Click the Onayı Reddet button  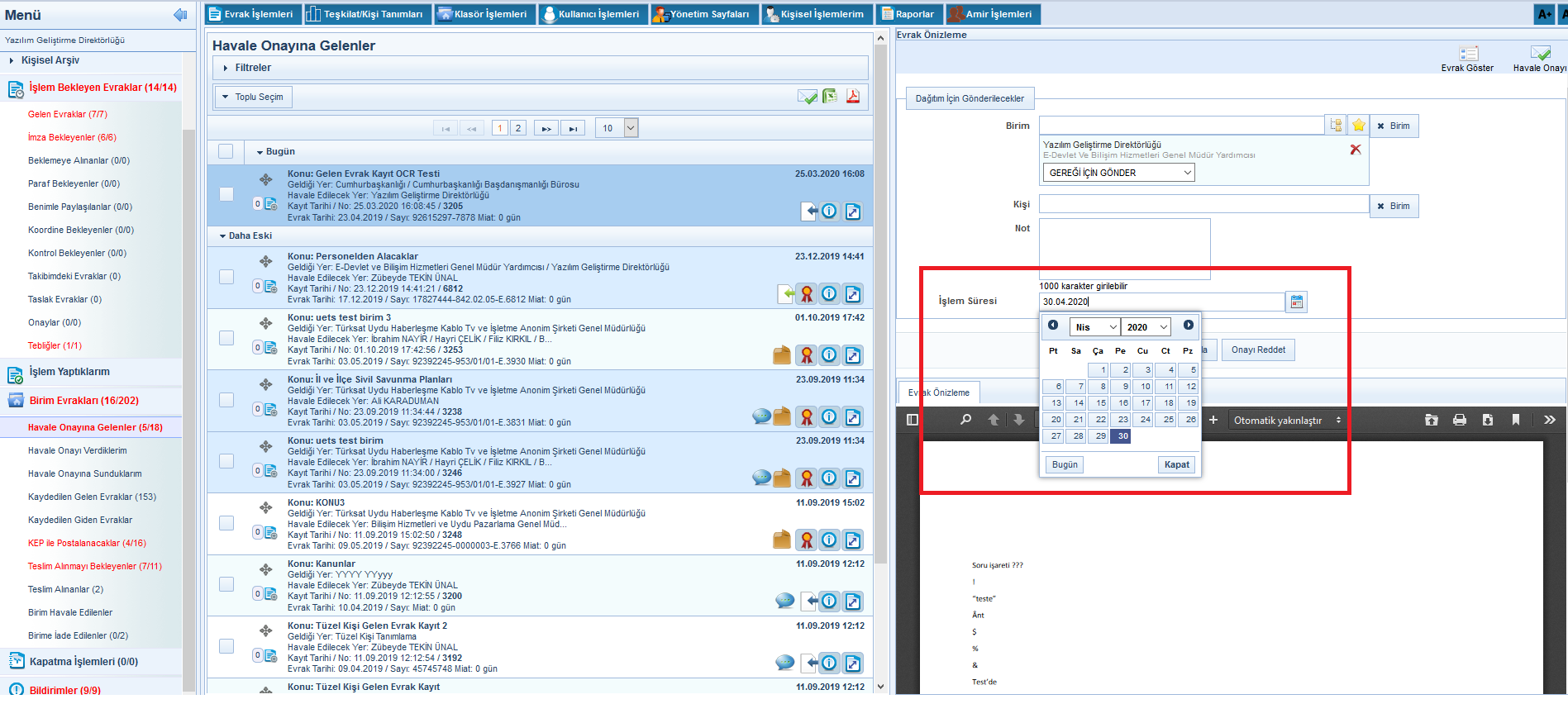(x=1257, y=350)
